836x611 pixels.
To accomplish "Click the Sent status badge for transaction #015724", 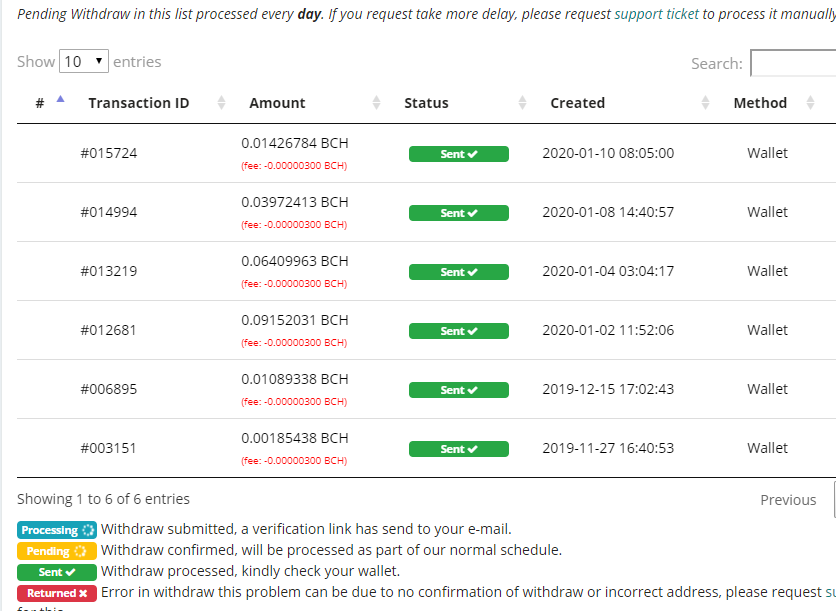I will tap(458, 154).
